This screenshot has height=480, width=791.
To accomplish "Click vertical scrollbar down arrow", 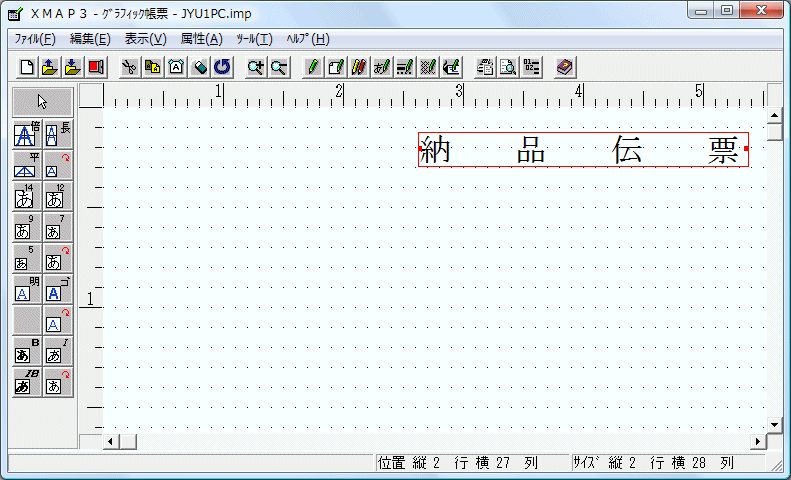I will [x=775, y=425].
